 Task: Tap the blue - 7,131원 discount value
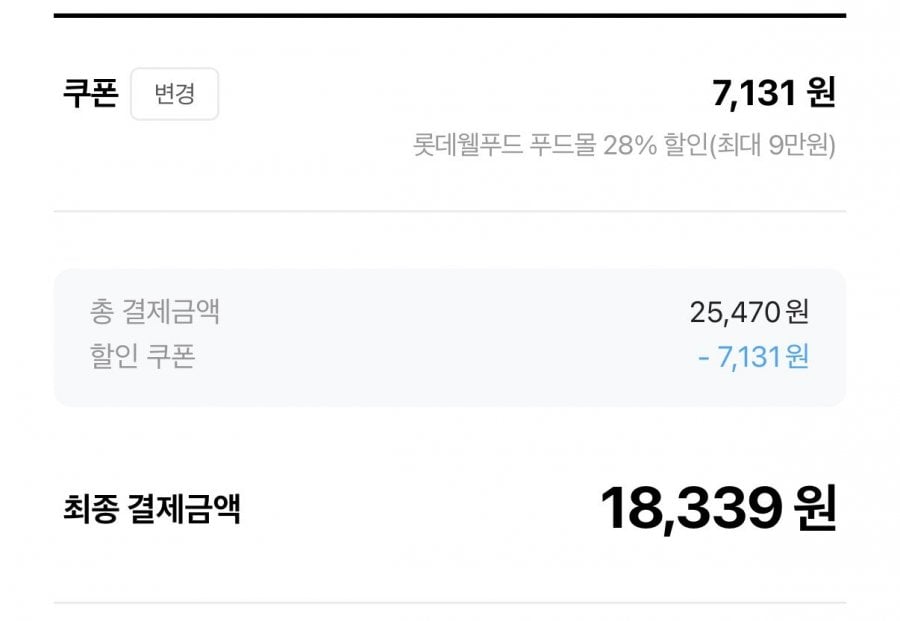(753, 356)
